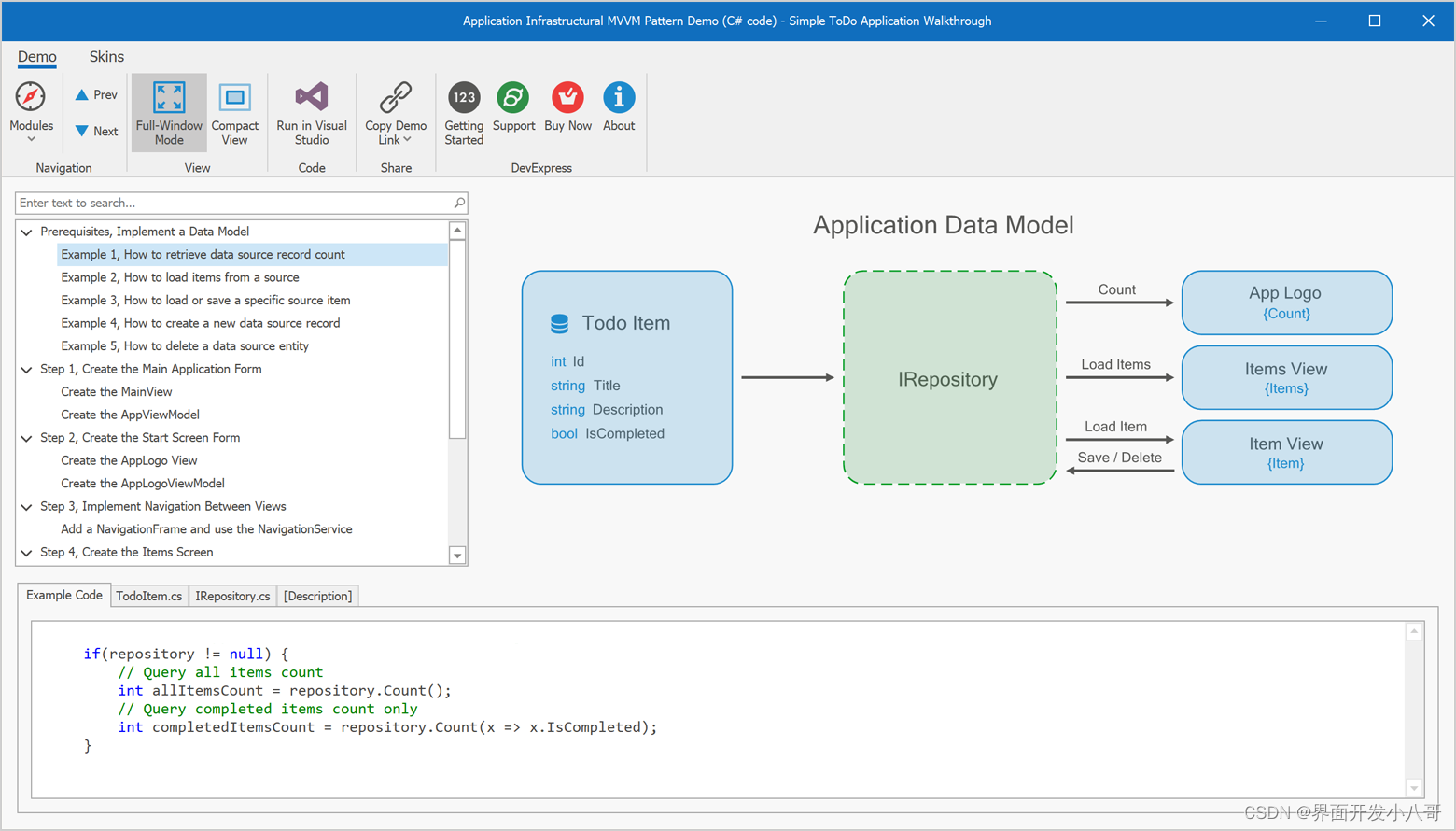Screen dimensions: 1456x831
Task: Collapse Step 3 Navigation Between Views node
Action: pyautogui.click(x=27, y=507)
